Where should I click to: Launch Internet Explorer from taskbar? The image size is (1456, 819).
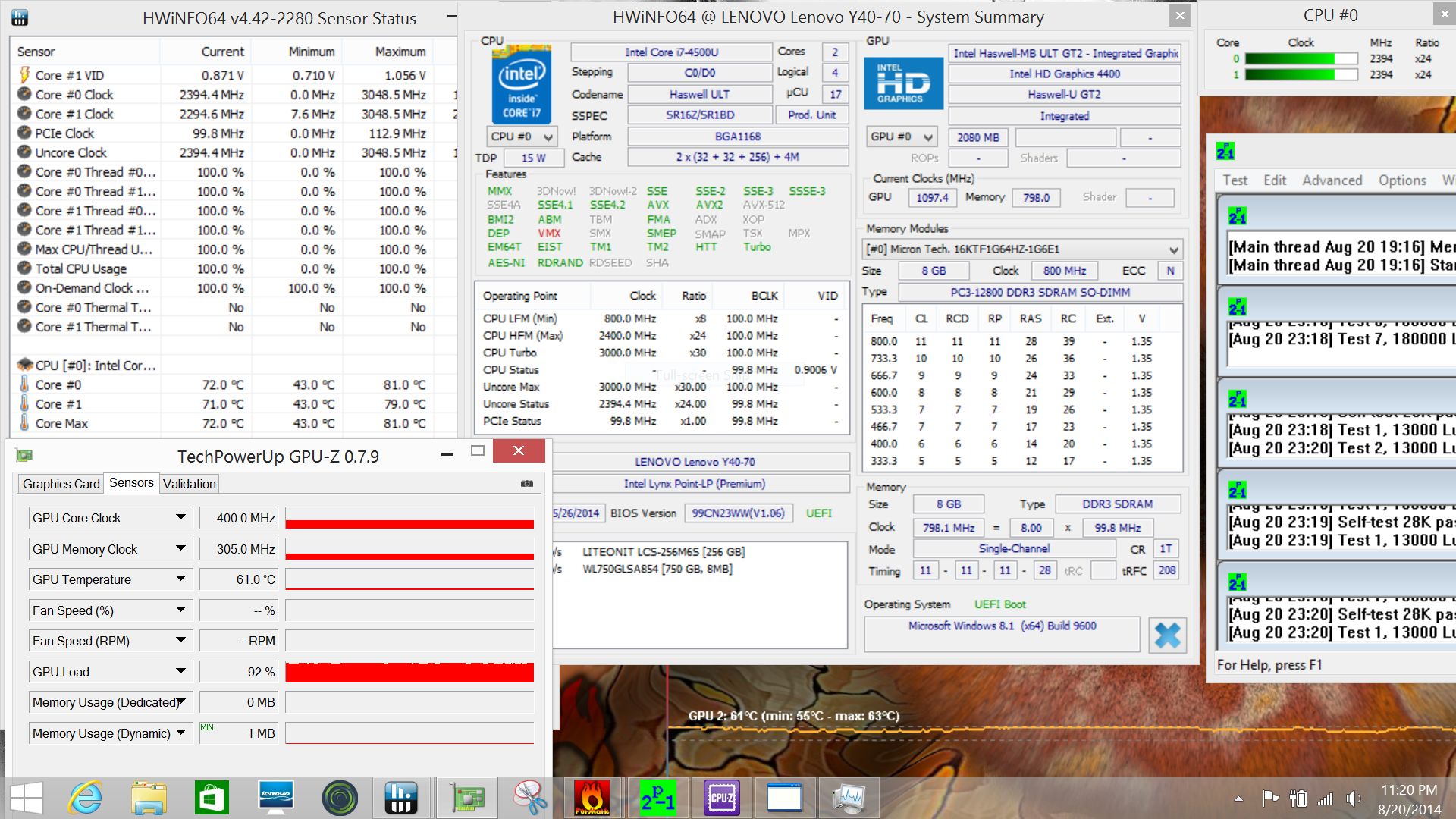pos(85,798)
